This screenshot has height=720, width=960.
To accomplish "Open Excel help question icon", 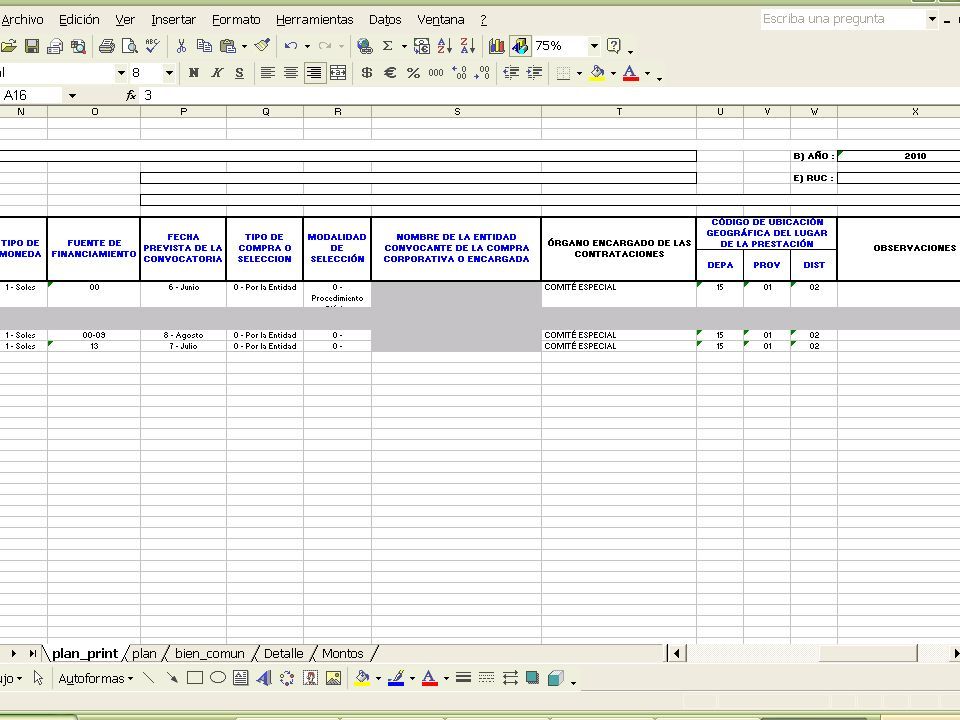I will click(613, 46).
